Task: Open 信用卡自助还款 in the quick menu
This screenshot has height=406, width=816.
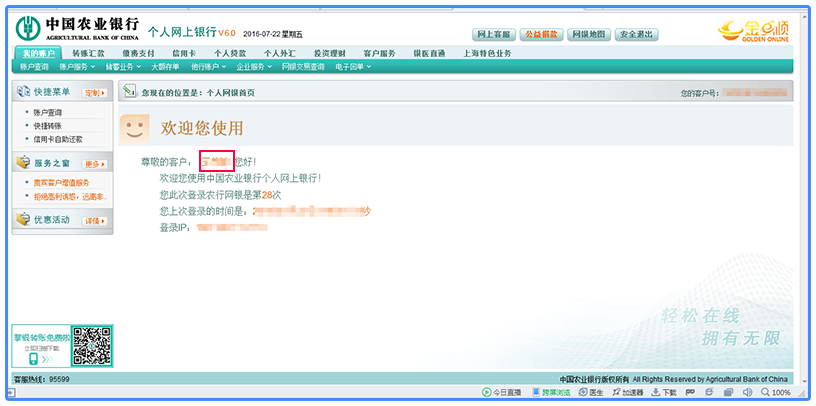Action: coord(58,139)
